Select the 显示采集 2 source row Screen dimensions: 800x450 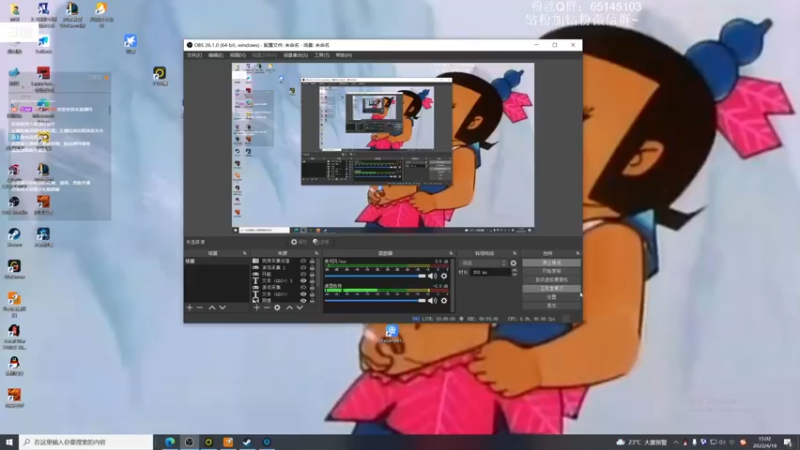pyautogui.click(x=285, y=267)
